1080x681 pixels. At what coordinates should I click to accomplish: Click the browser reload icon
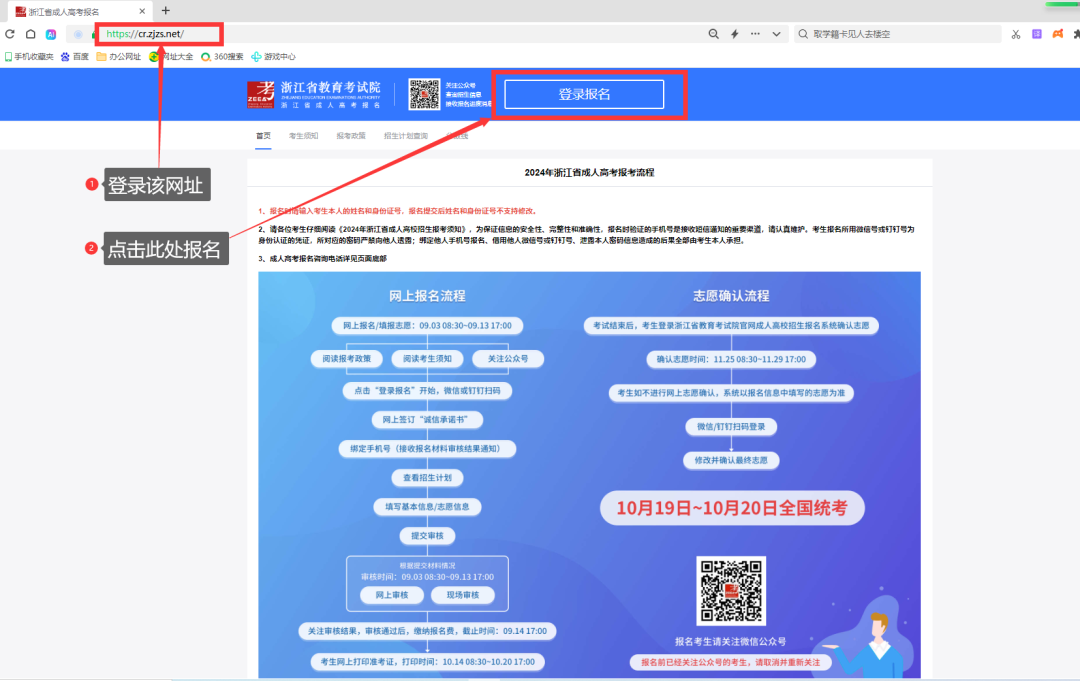(10, 34)
